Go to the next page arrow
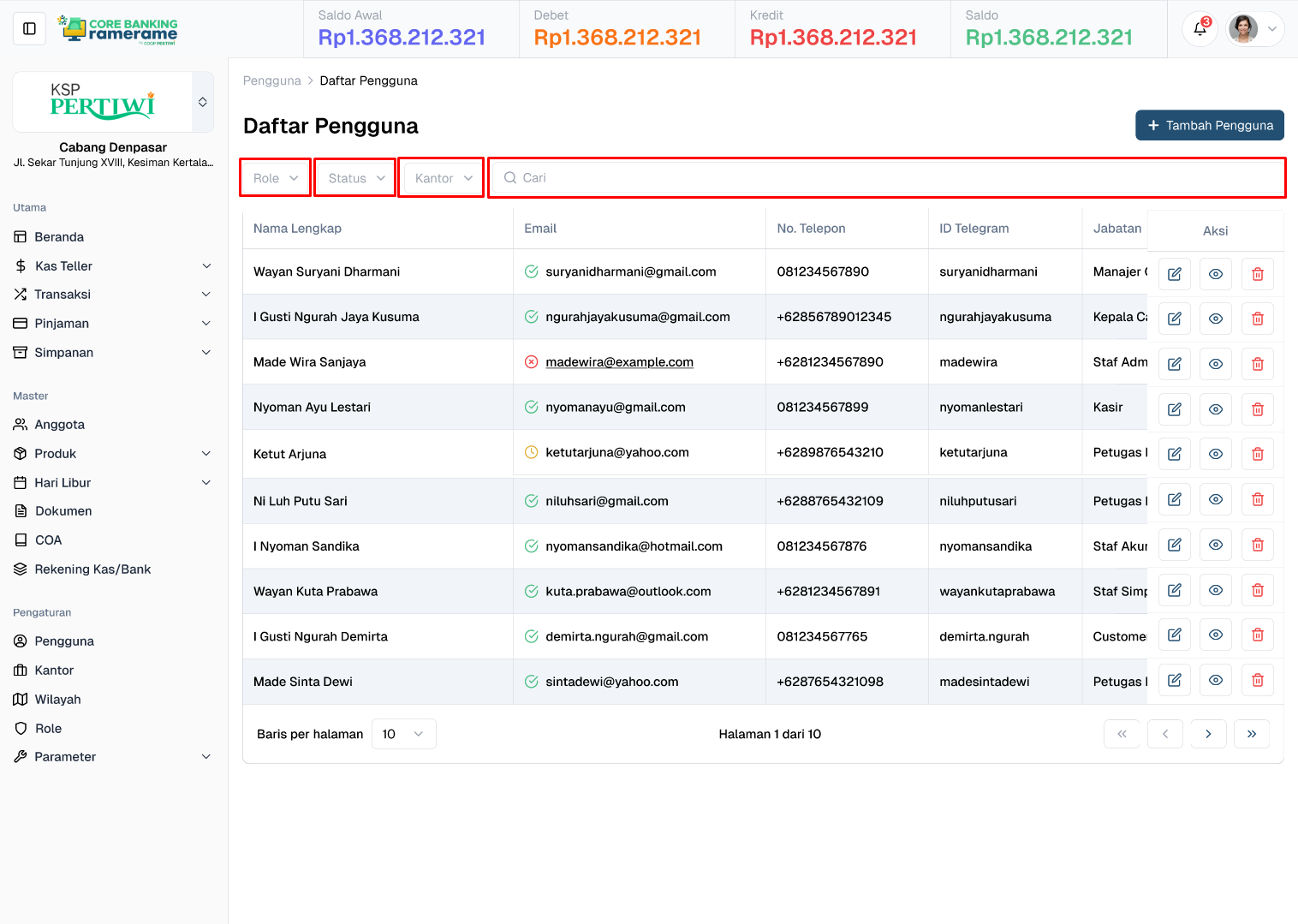 coord(1208,734)
